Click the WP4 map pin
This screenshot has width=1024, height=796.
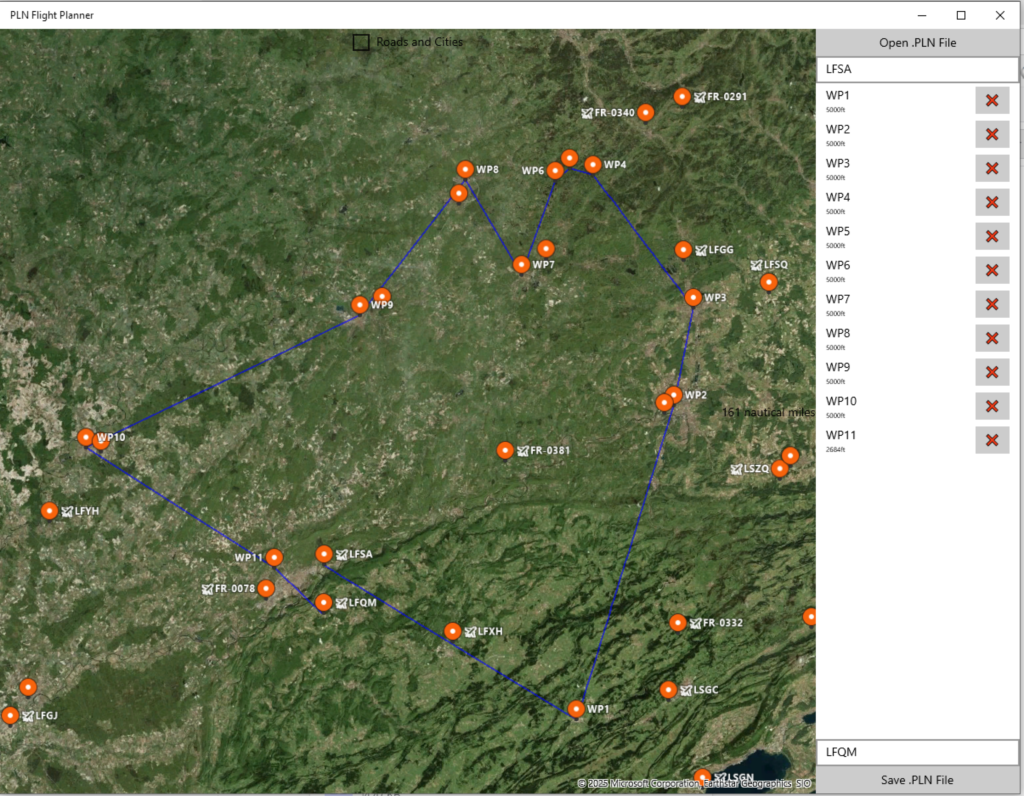pos(593,165)
